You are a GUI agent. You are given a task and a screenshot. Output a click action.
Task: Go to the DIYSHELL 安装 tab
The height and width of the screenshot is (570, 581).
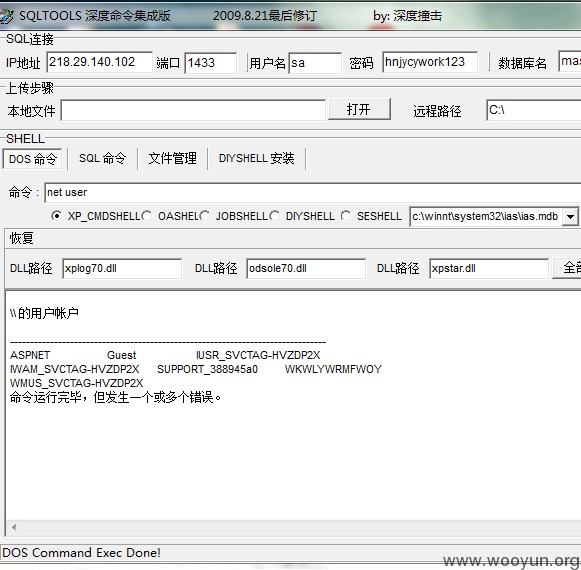click(256, 158)
